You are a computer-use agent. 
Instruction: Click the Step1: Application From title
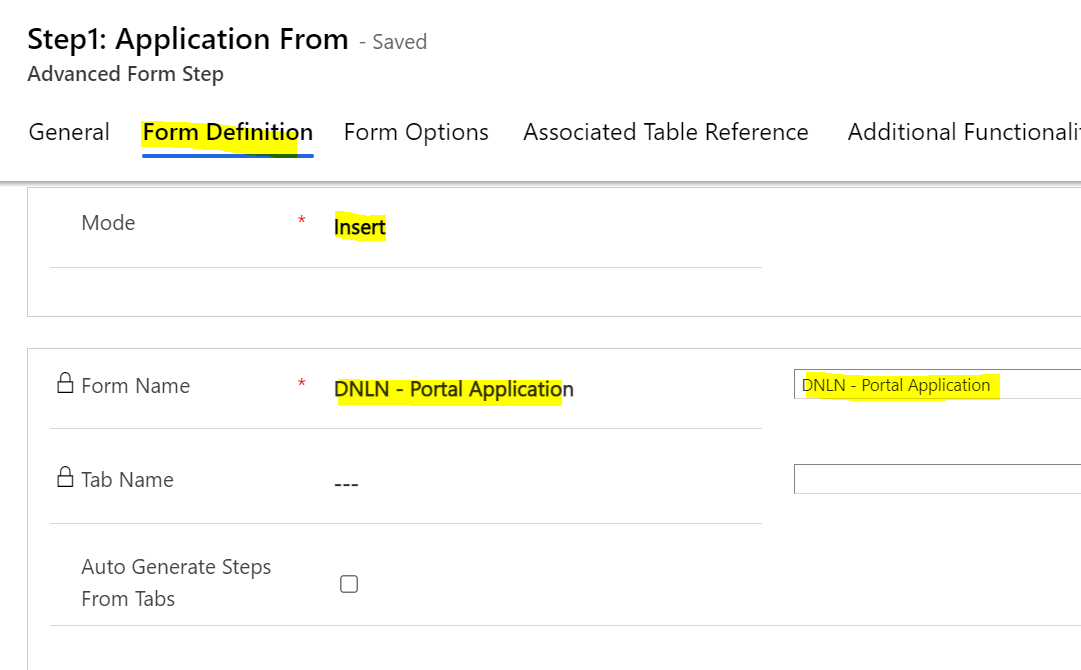click(x=188, y=39)
